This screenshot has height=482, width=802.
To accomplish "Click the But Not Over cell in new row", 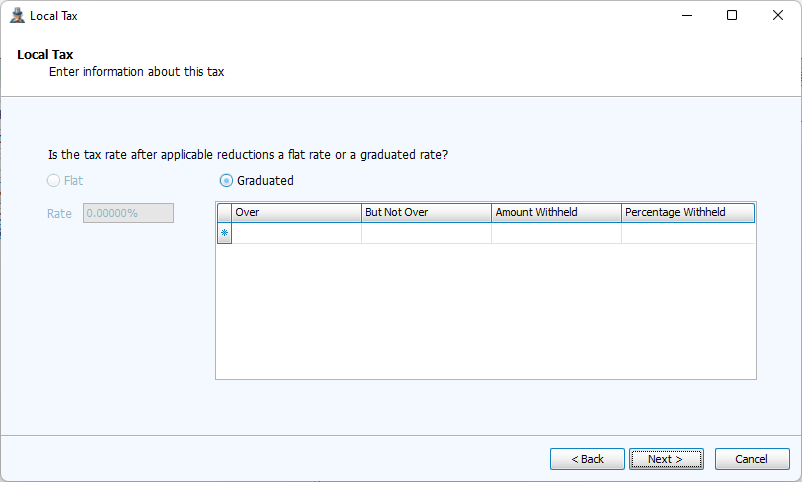I will 426,233.
